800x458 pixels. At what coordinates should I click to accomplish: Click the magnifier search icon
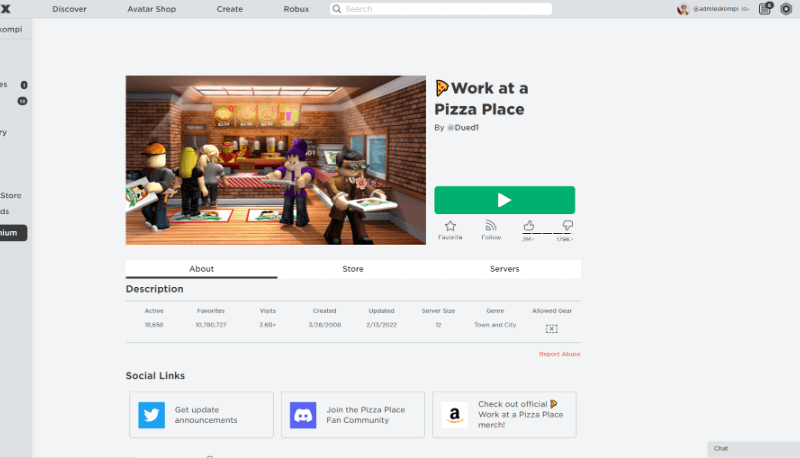tap(337, 9)
